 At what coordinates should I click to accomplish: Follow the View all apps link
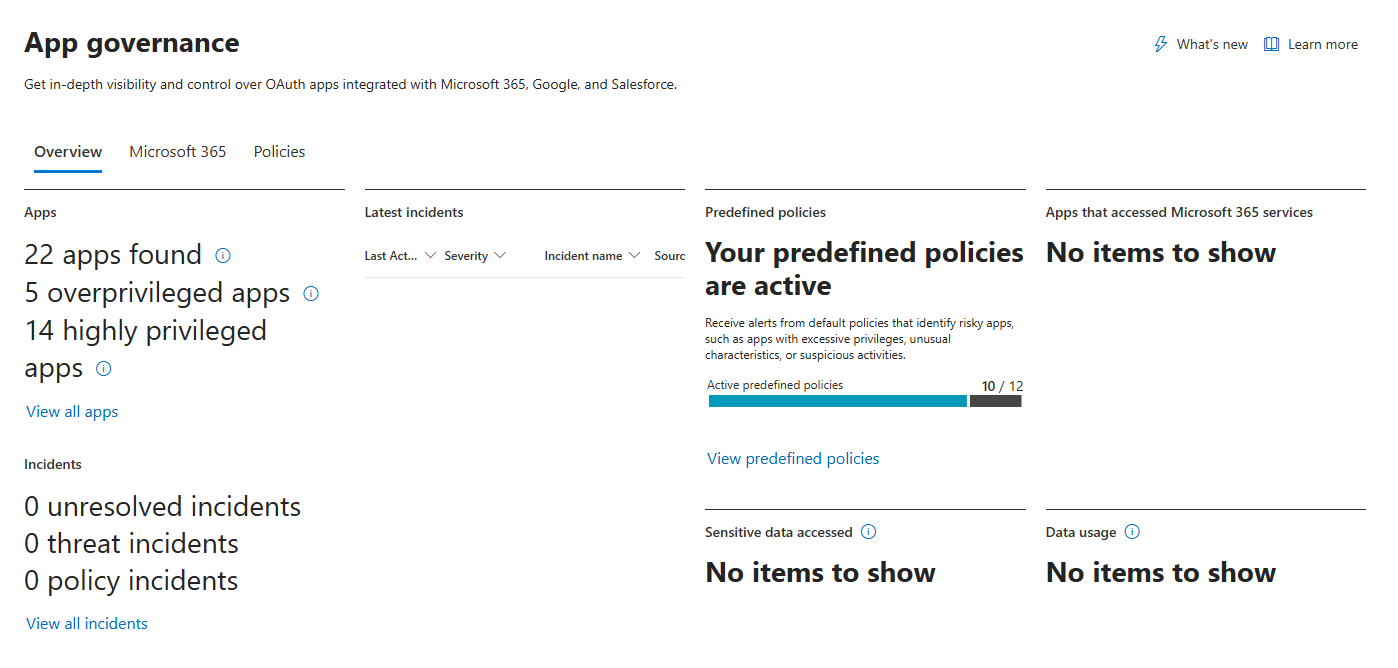(72, 412)
